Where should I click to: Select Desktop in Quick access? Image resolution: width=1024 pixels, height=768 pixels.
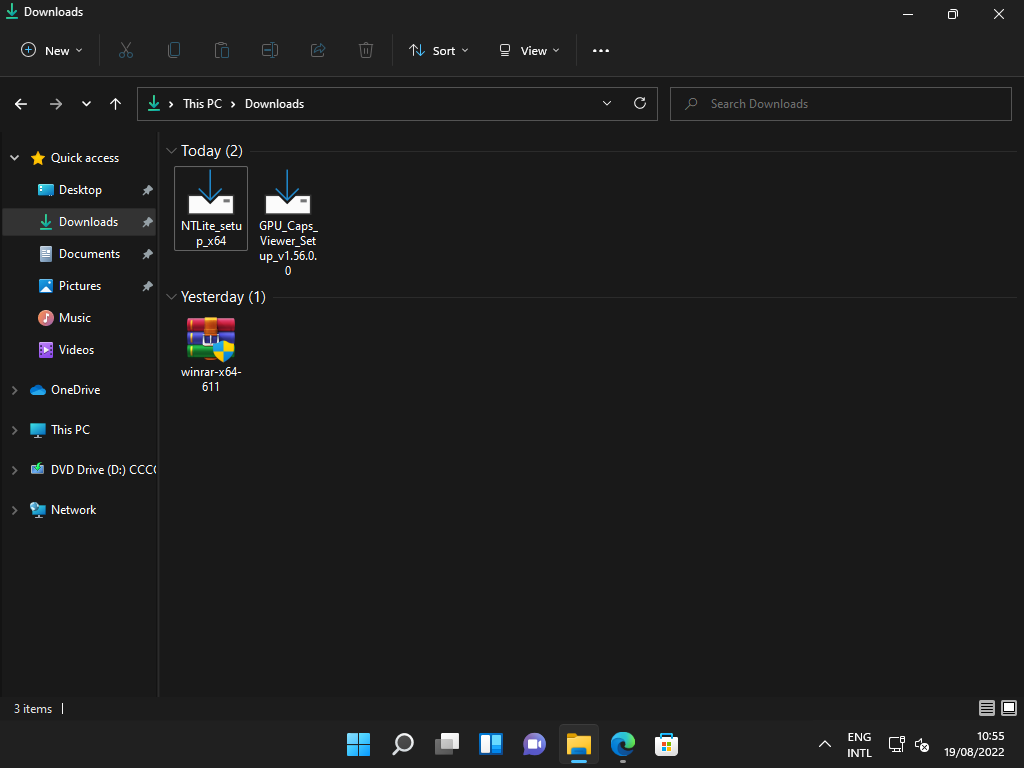coord(80,190)
